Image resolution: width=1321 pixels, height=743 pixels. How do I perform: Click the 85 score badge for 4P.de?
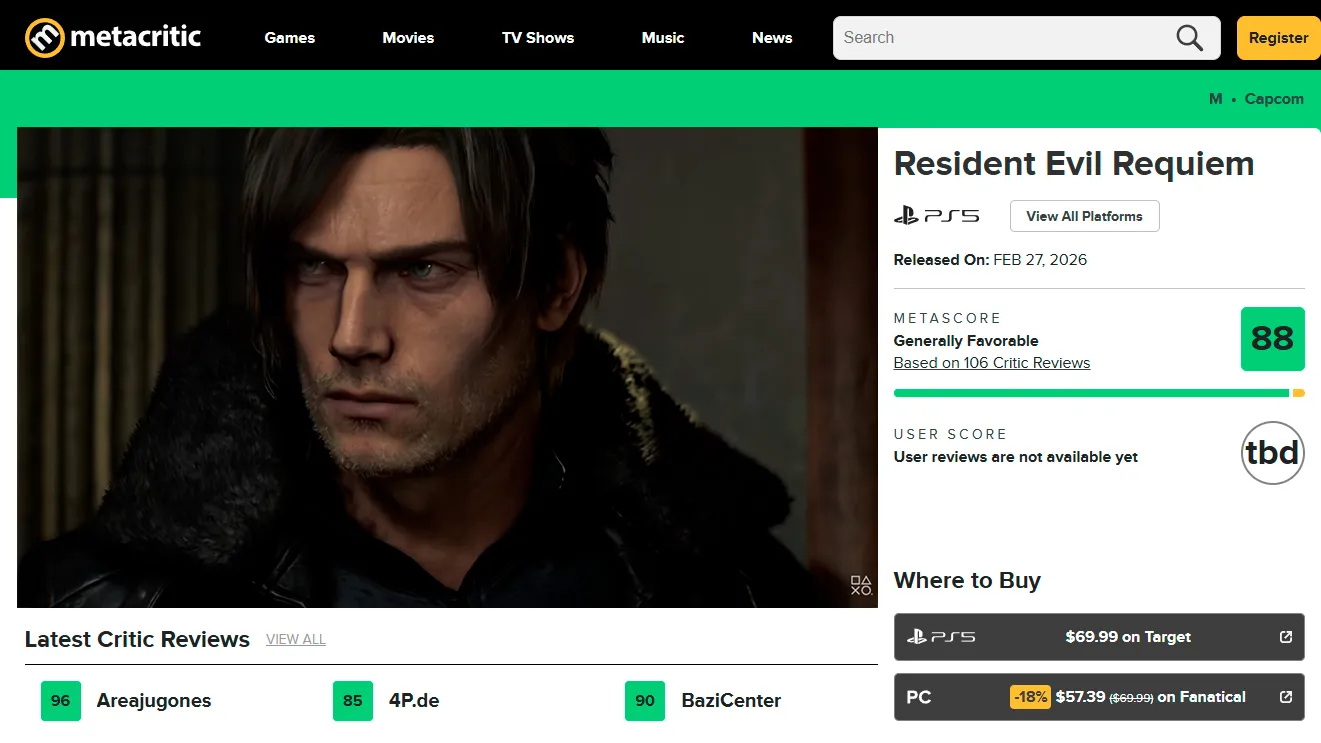pyautogui.click(x=353, y=701)
